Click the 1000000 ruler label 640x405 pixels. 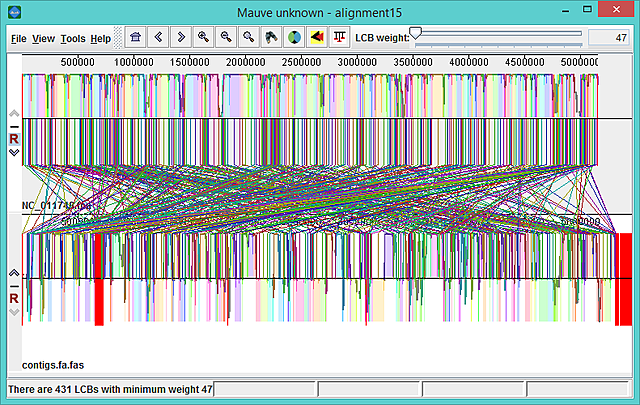tap(133, 62)
